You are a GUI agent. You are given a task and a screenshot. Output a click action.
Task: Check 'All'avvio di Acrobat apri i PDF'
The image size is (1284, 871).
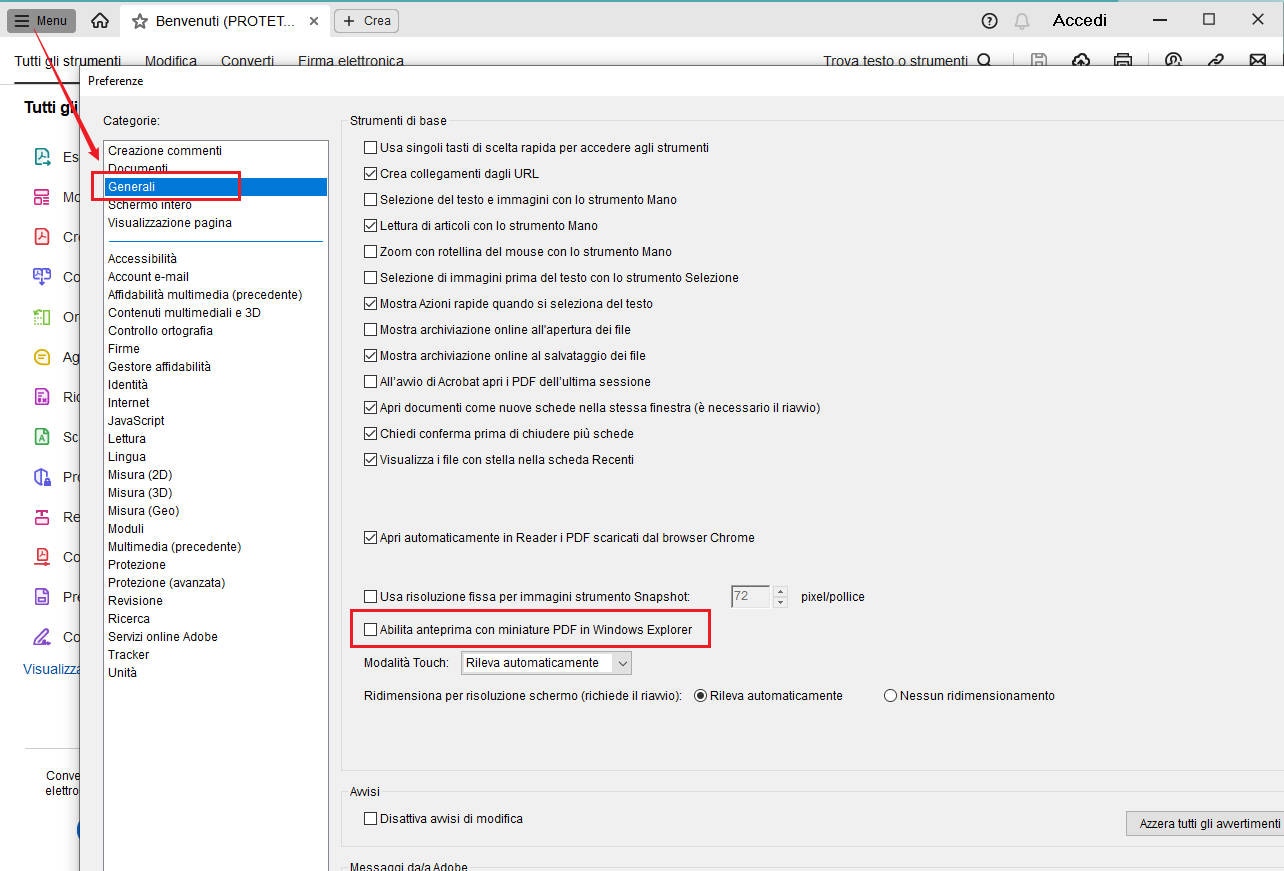click(371, 382)
